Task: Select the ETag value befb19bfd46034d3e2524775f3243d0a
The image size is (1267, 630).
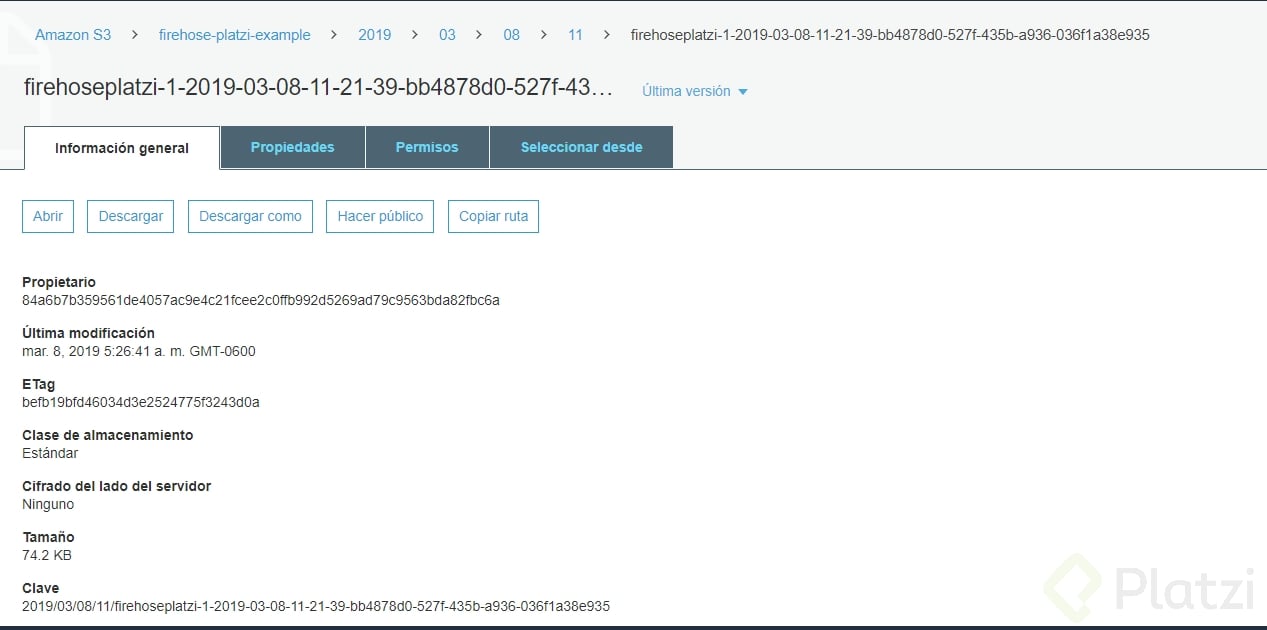Action: coord(141,402)
